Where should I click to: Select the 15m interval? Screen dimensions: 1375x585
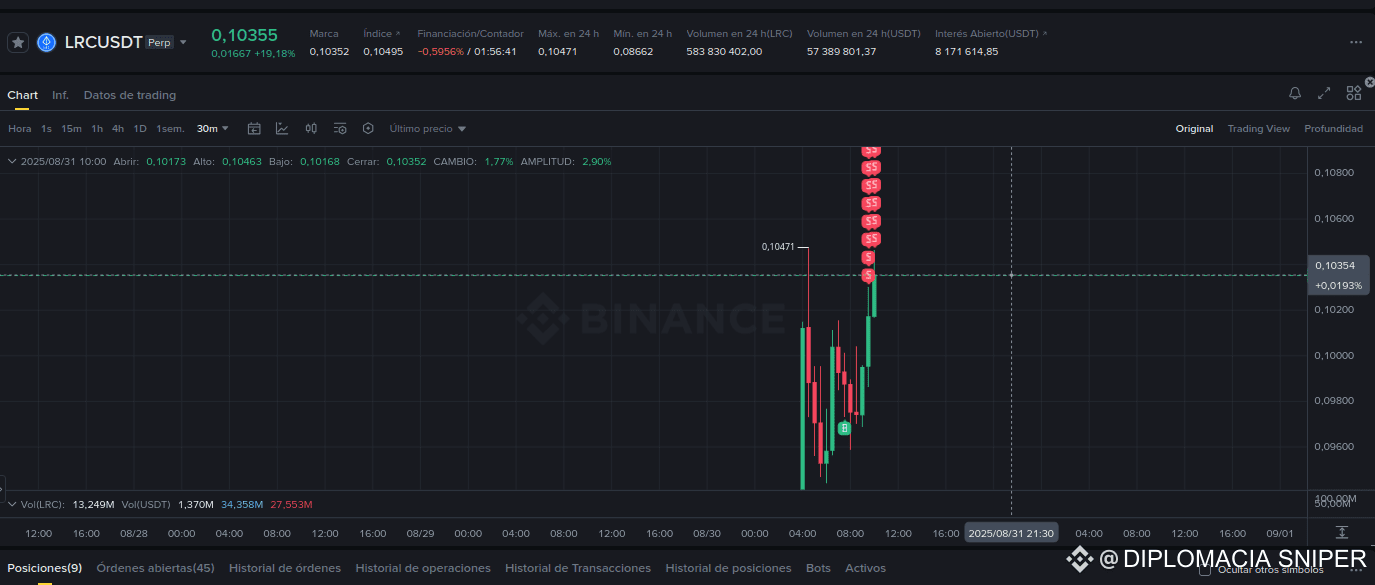point(71,128)
